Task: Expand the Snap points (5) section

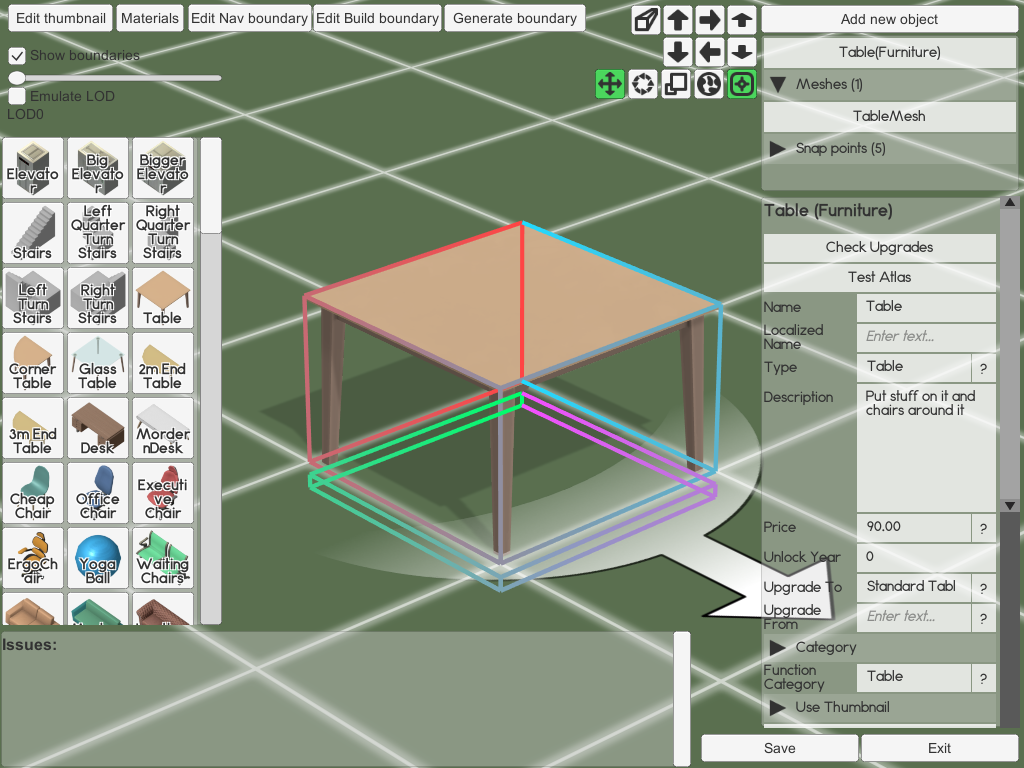Action: (x=777, y=149)
